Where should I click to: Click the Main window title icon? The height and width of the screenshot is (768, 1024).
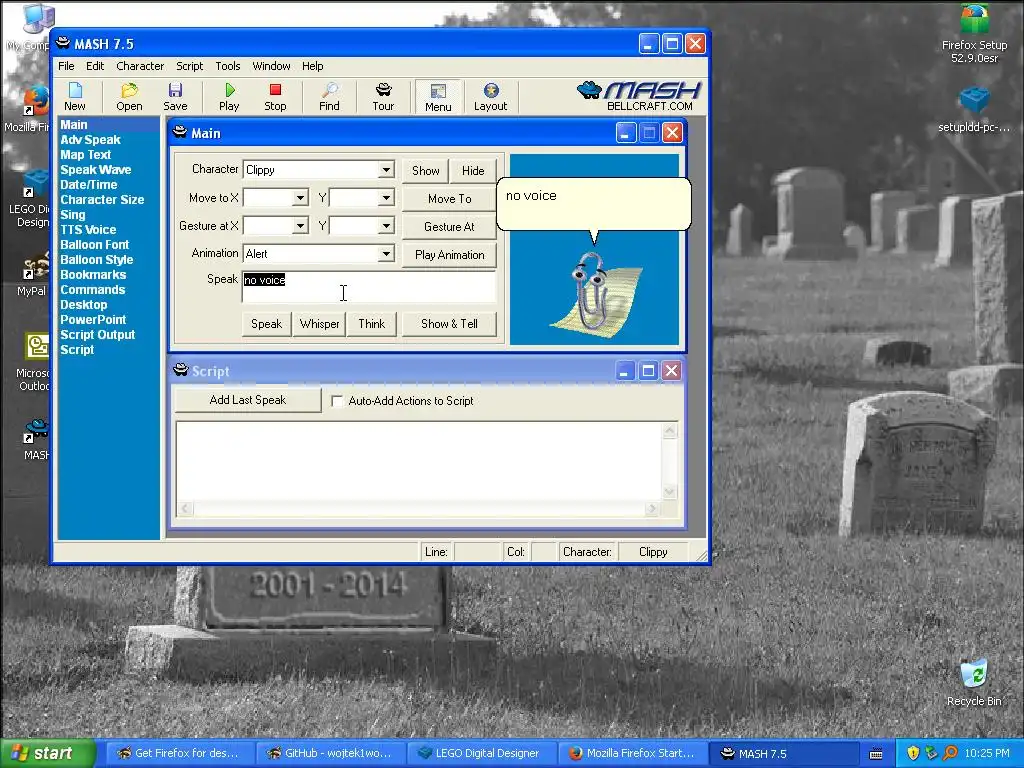coord(180,133)
